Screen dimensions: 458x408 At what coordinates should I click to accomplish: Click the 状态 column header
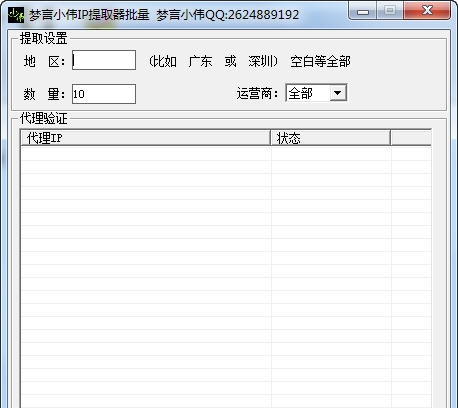tap(330, 137)
